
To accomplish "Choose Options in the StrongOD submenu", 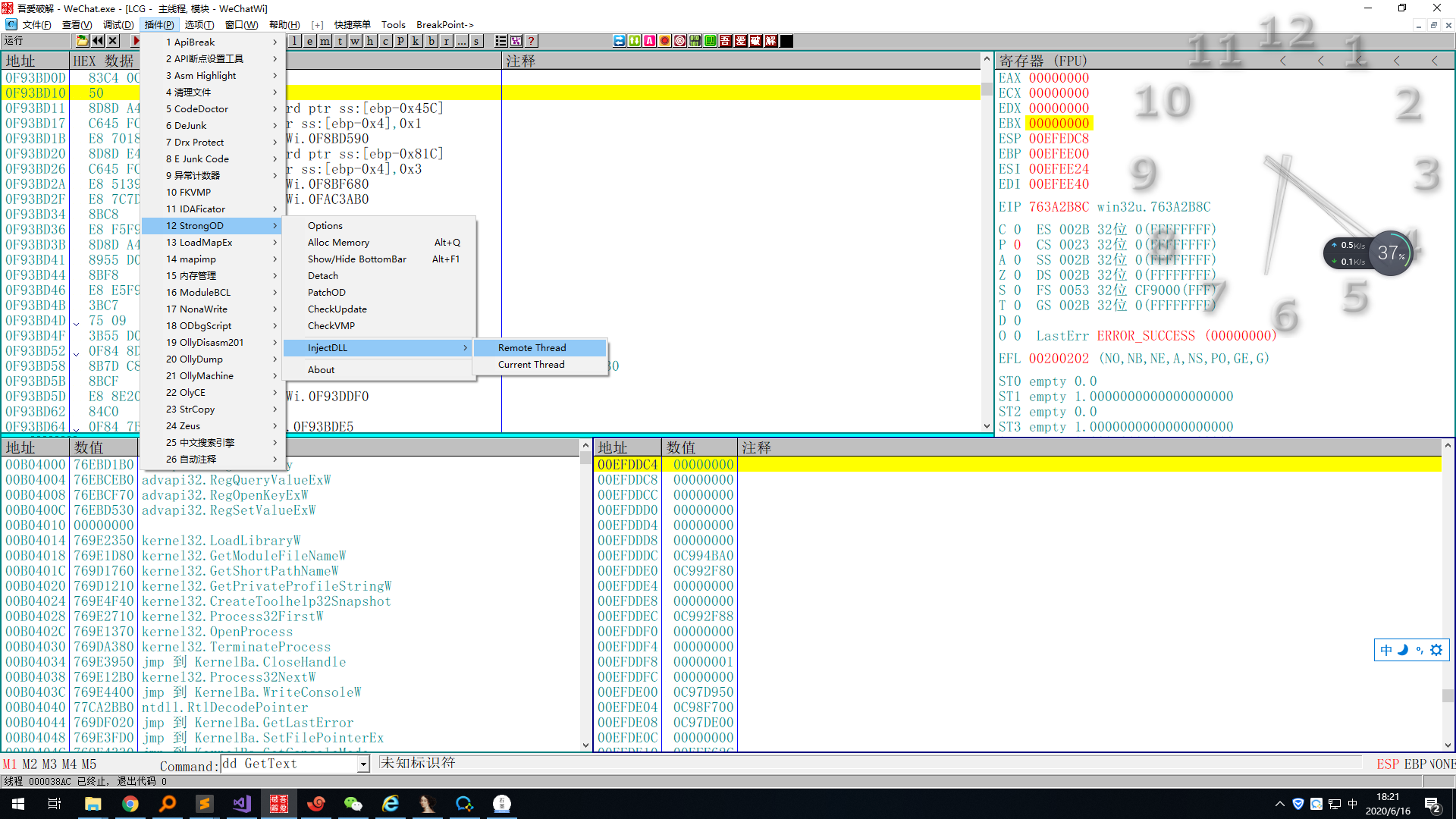I will pyautogui.click(x=379, y=226).
